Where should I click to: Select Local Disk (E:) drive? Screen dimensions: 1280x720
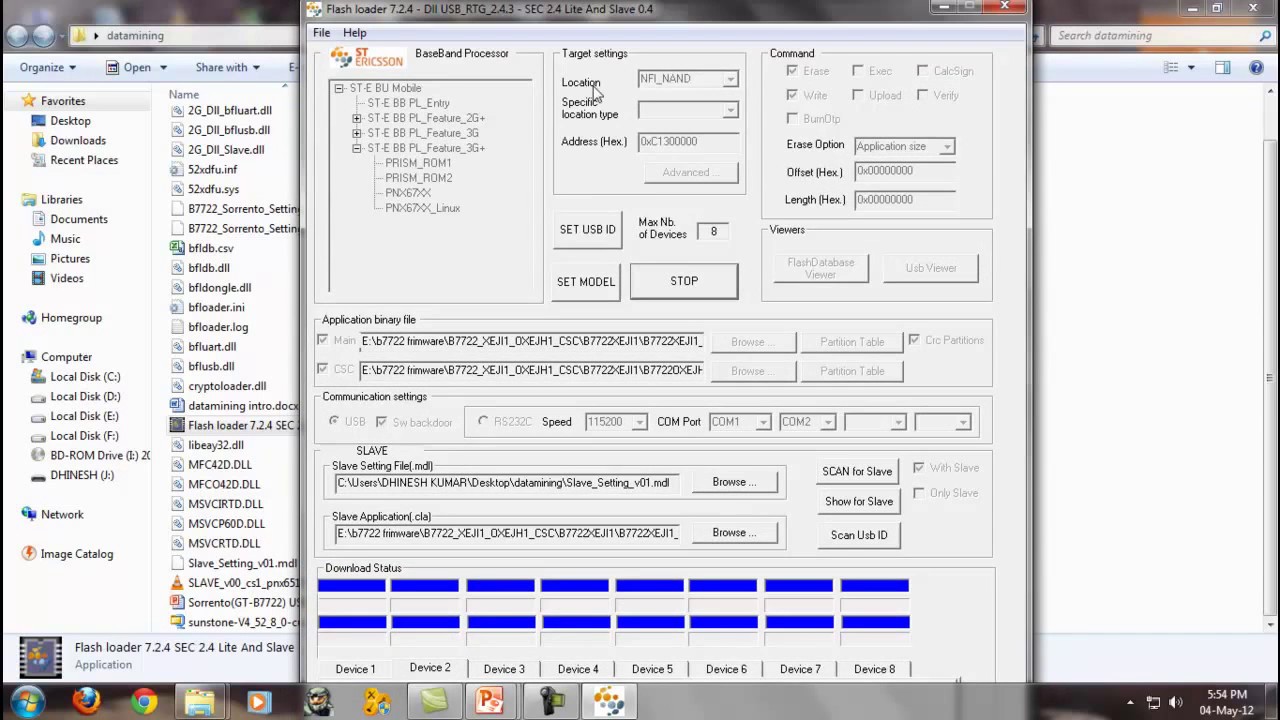pyautogui.click(x=85, y=416)
